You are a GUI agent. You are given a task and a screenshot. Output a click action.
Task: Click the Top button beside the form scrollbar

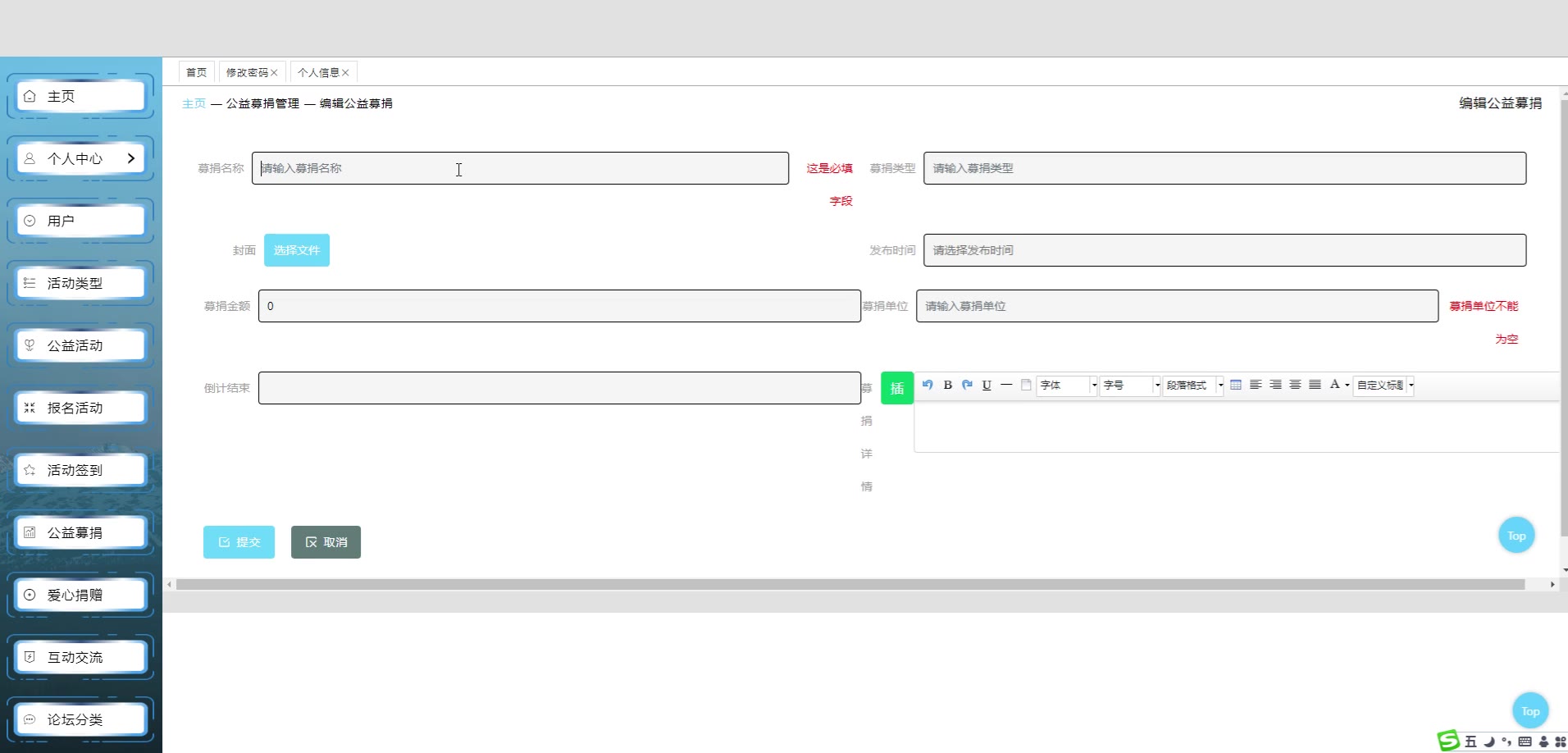tap(1516, 536)
